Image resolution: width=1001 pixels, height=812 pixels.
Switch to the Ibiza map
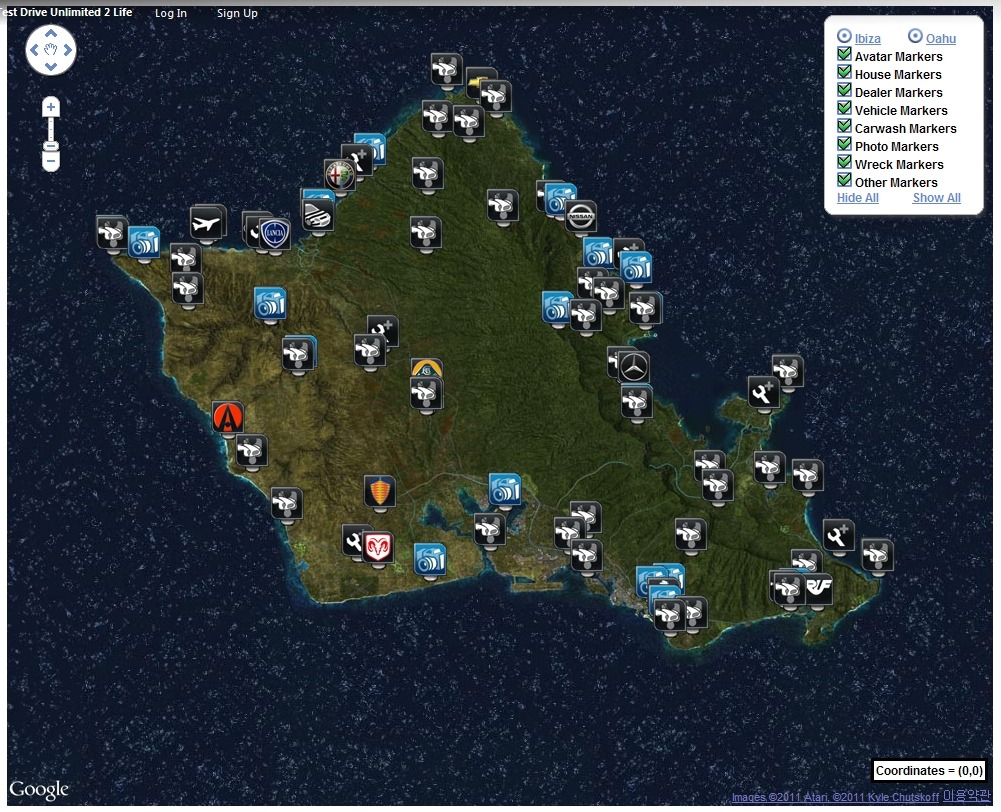[x=867, y=38]
